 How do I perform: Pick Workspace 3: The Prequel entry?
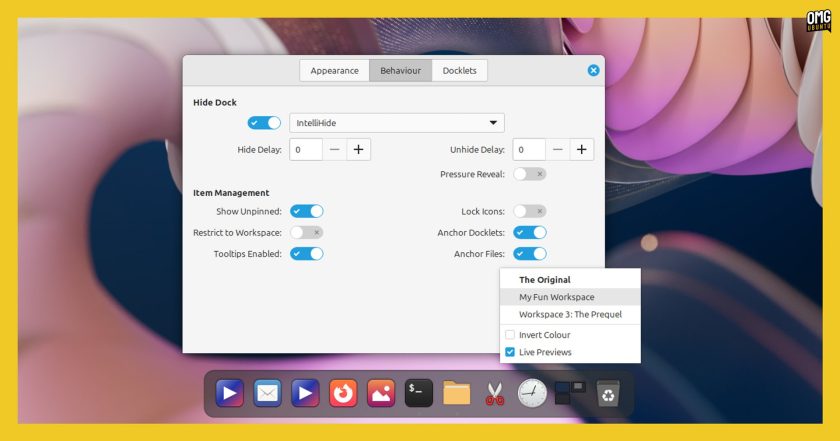click(570, 315)
